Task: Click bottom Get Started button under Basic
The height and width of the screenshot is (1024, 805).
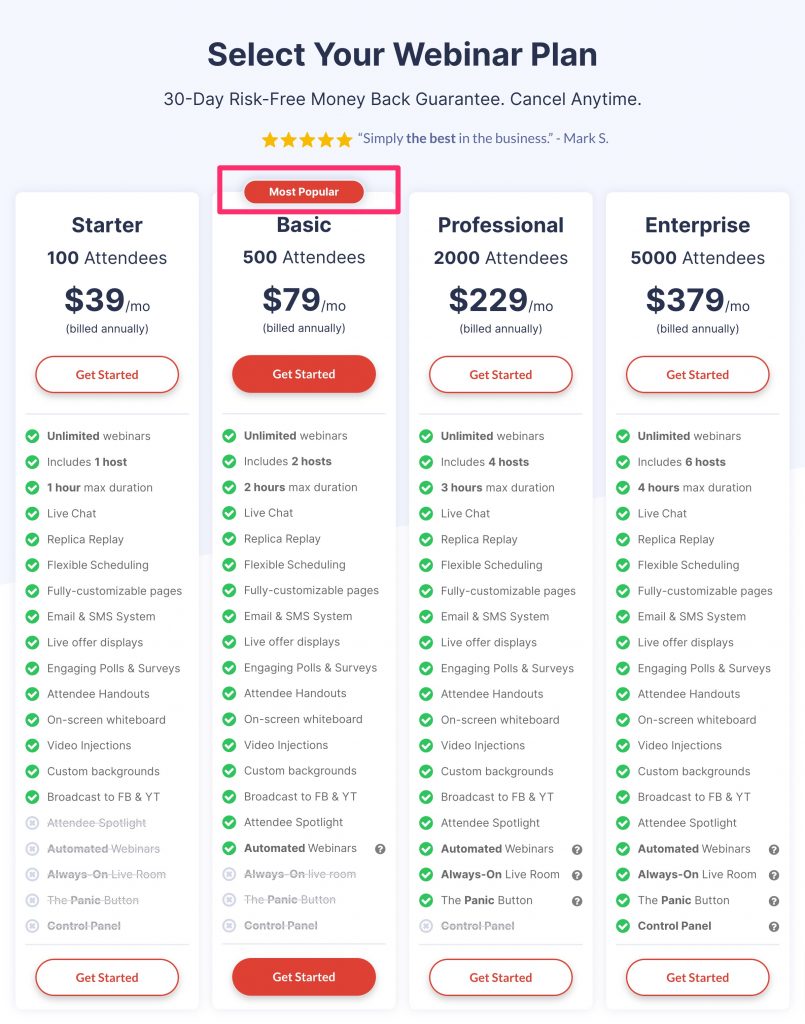Action: [304, 977]
